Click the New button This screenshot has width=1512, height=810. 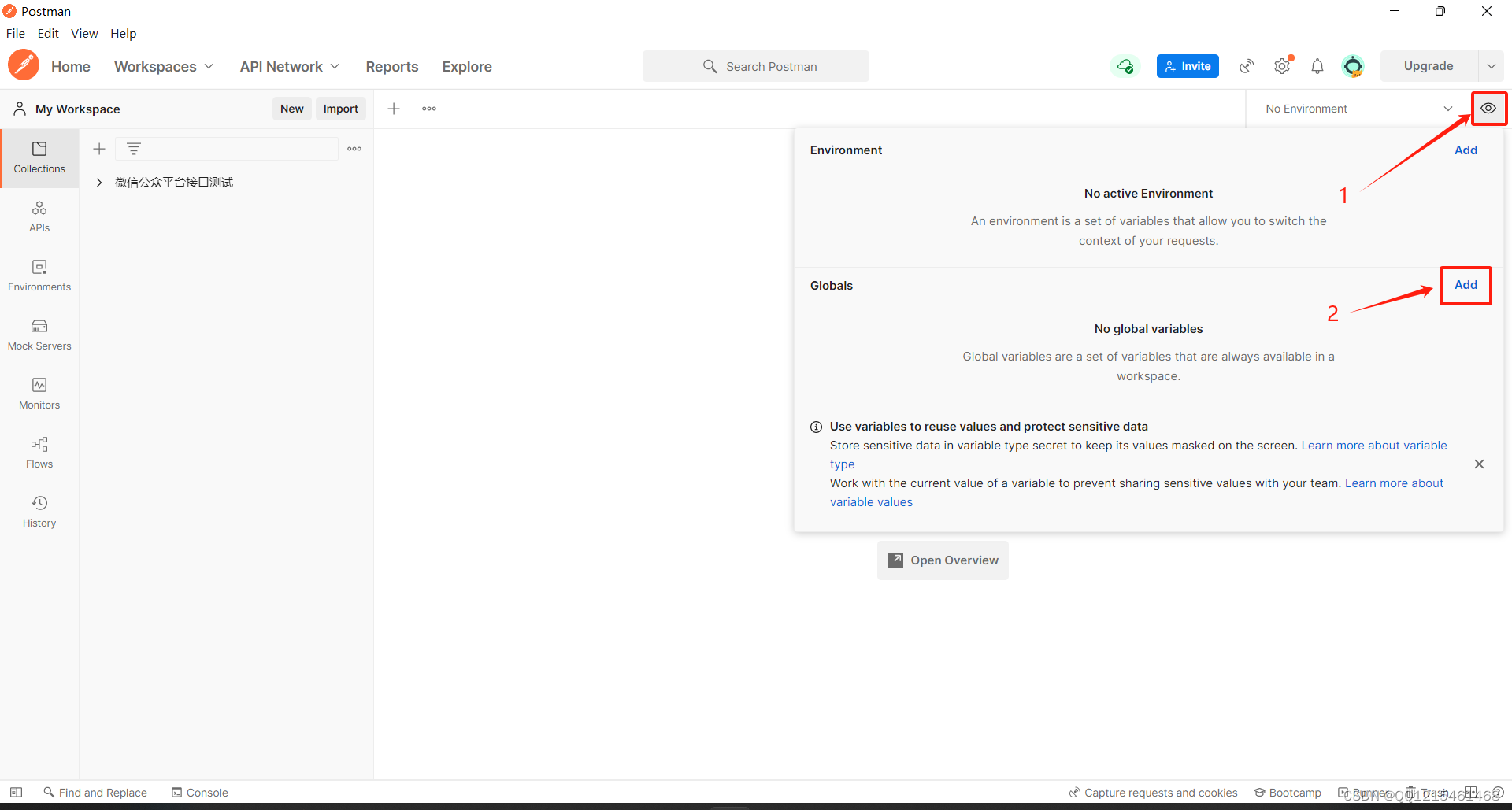point(292,109)
